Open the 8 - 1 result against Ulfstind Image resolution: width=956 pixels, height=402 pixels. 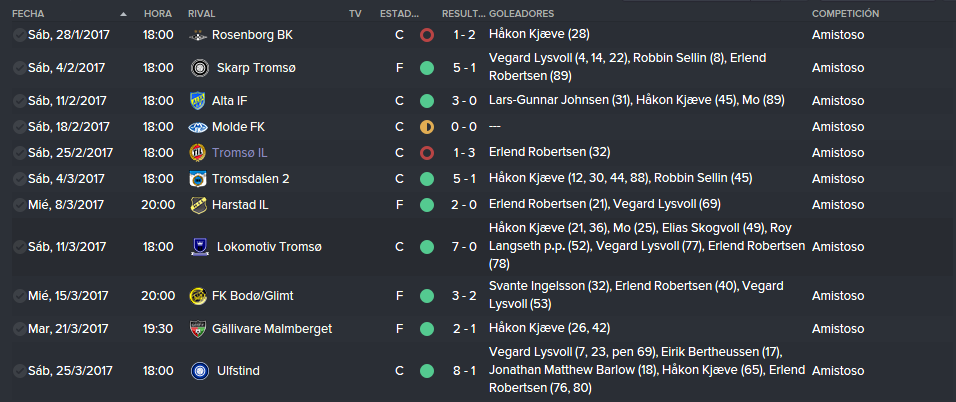[464, 370]
